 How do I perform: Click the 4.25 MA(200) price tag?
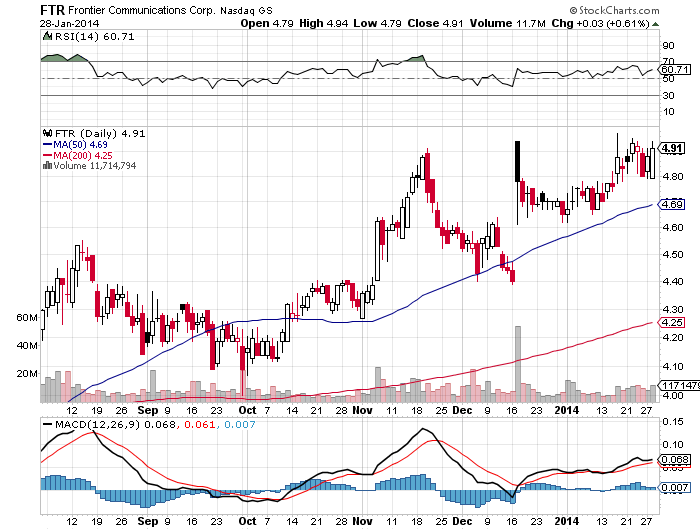pyautogui.click(x=672, y=322)
